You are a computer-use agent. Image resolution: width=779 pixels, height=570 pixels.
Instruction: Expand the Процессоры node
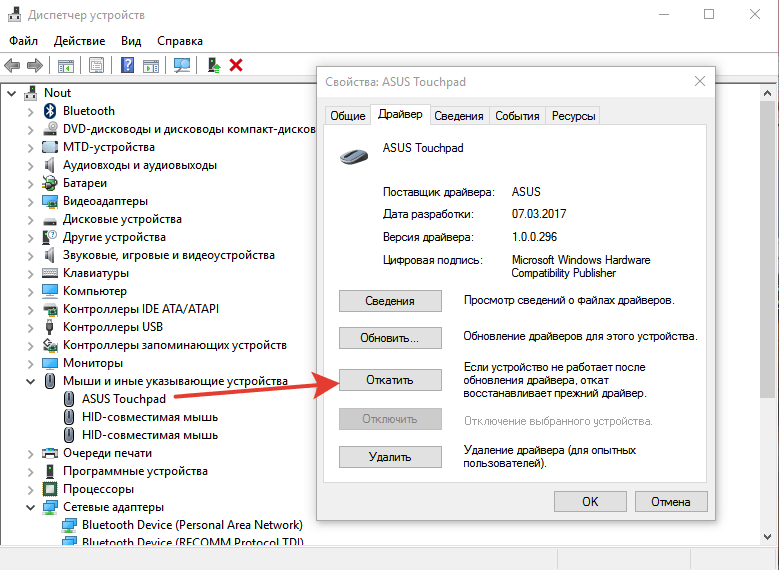[30, 490]
